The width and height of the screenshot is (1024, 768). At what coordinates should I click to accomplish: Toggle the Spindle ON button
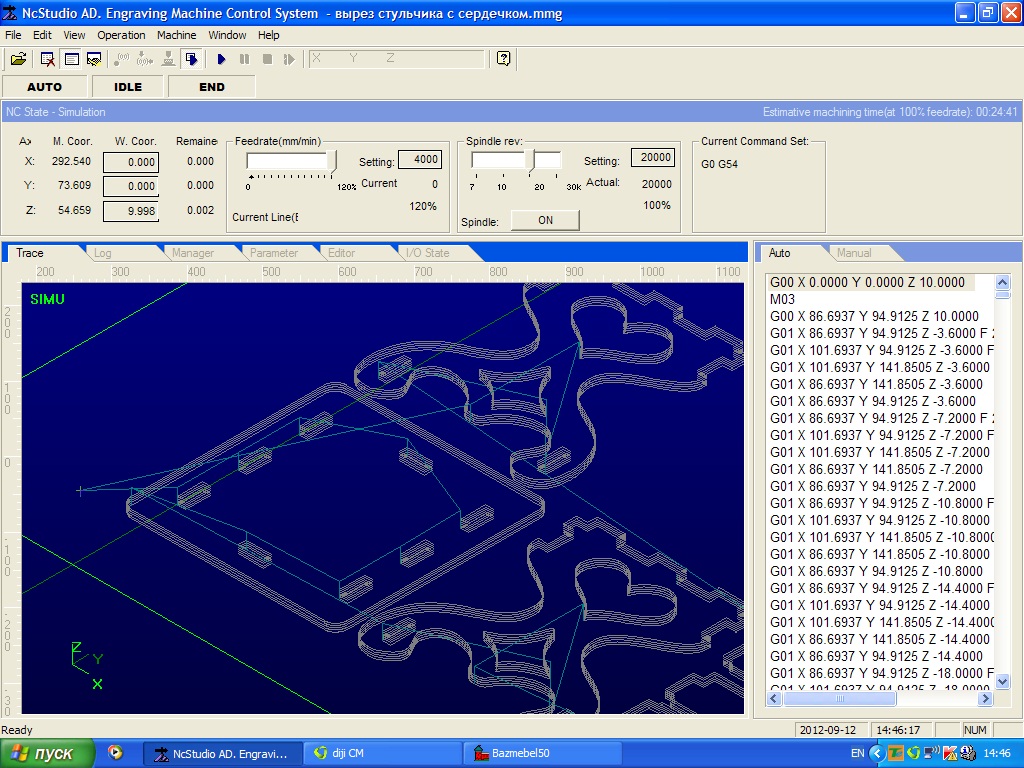tap(545, 221)
